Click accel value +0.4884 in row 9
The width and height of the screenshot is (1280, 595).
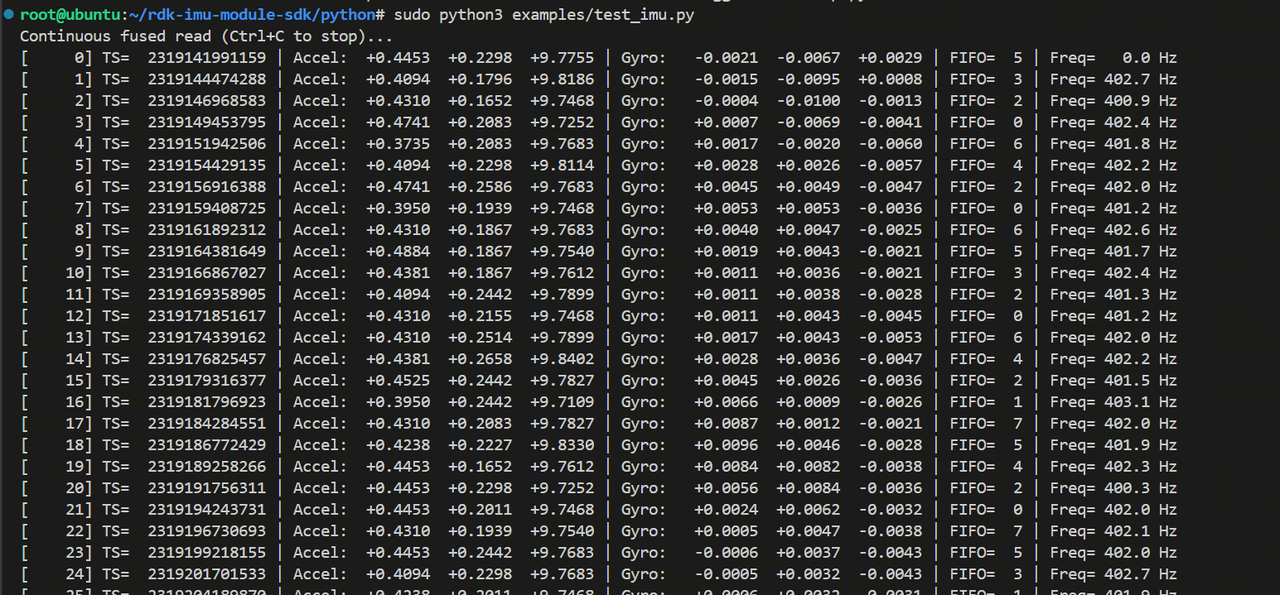point(398,251)
